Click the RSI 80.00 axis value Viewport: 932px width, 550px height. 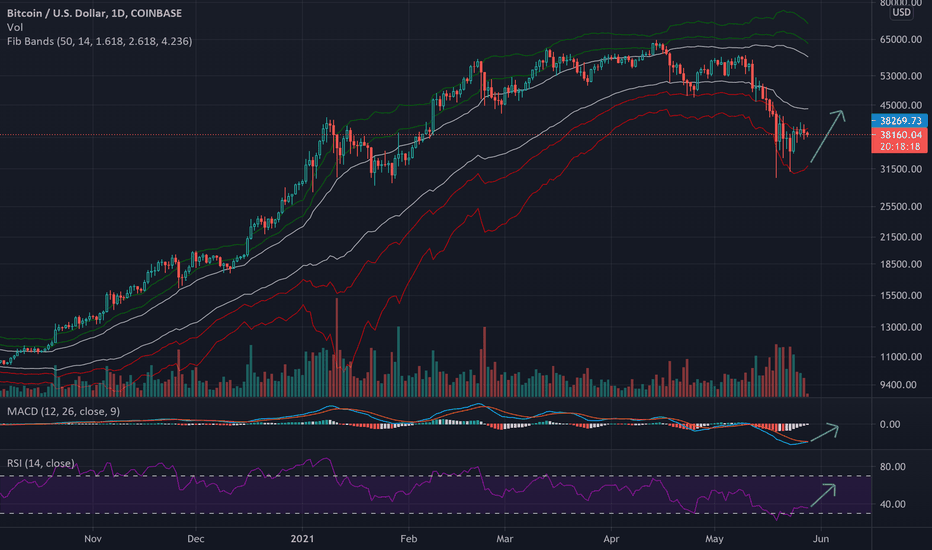pos(893,467)
